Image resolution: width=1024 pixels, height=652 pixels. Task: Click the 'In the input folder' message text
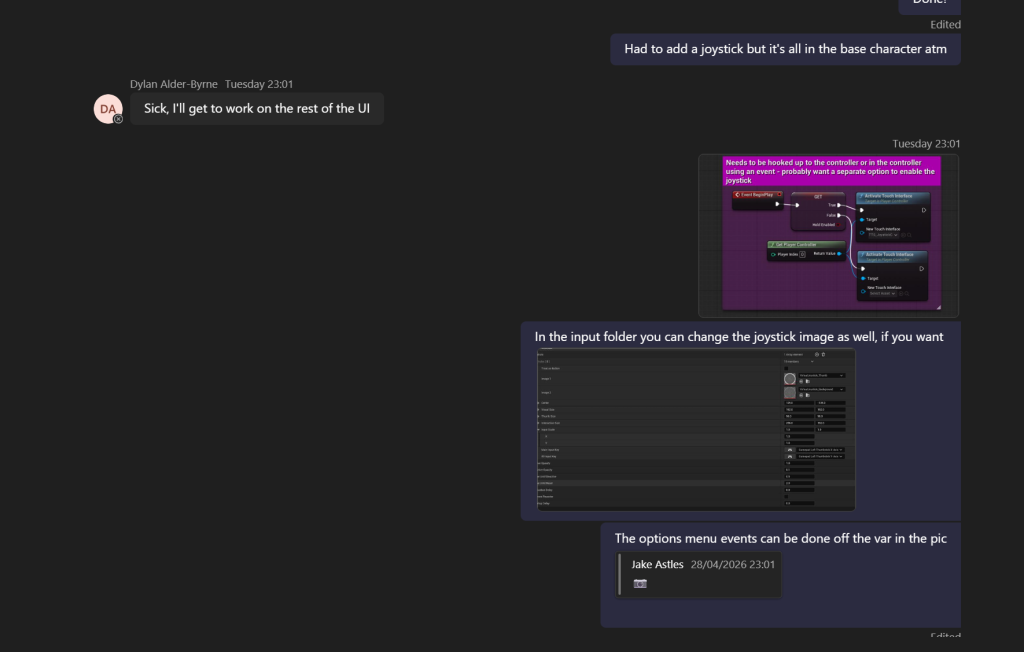739,336
